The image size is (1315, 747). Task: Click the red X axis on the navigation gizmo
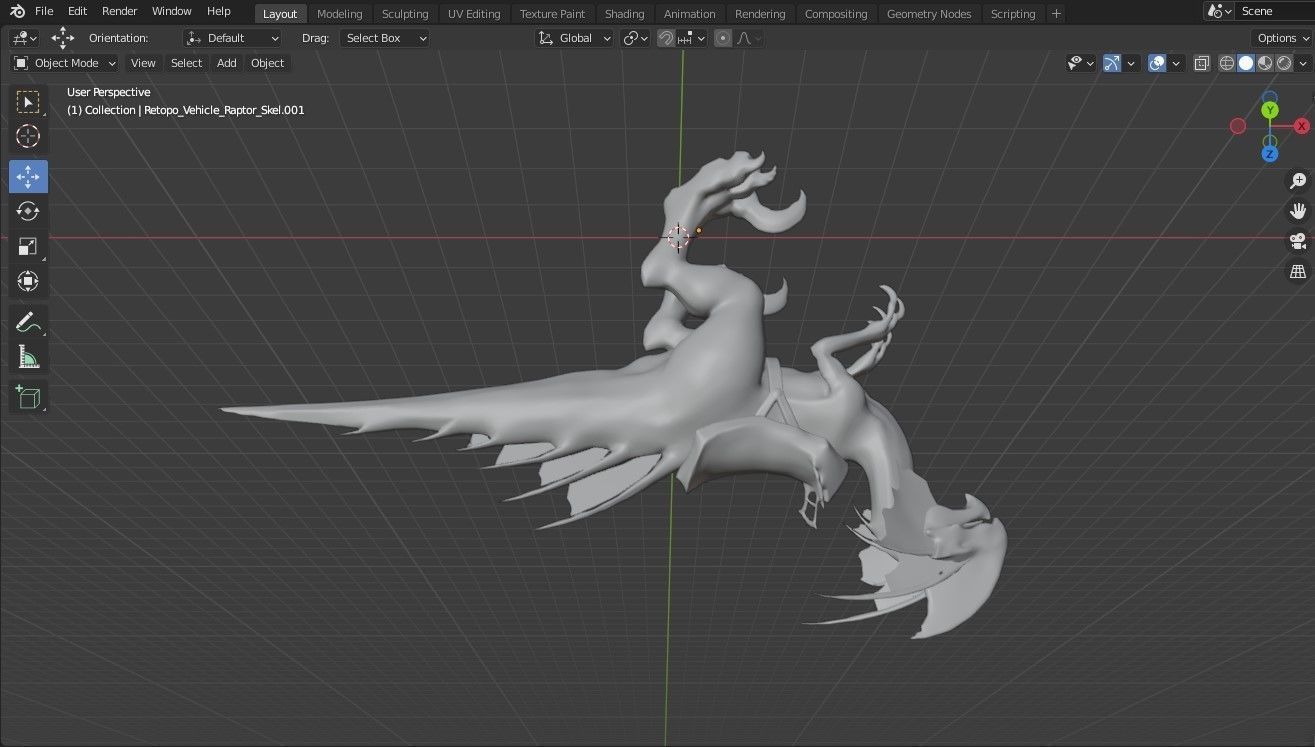[1301, 126]
